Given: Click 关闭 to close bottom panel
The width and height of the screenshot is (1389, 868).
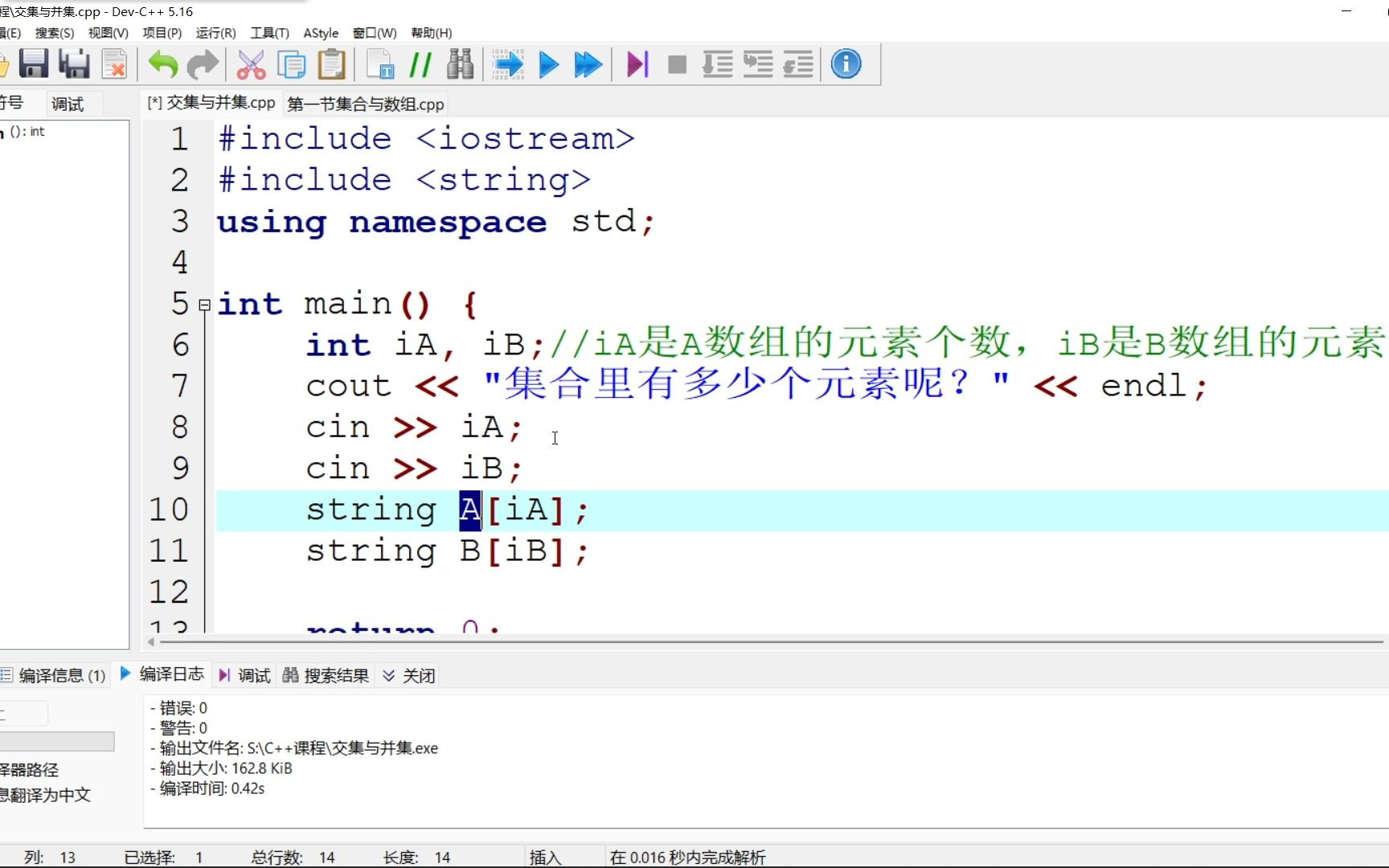Looking at the screenshot, I should tap(409, 675).
